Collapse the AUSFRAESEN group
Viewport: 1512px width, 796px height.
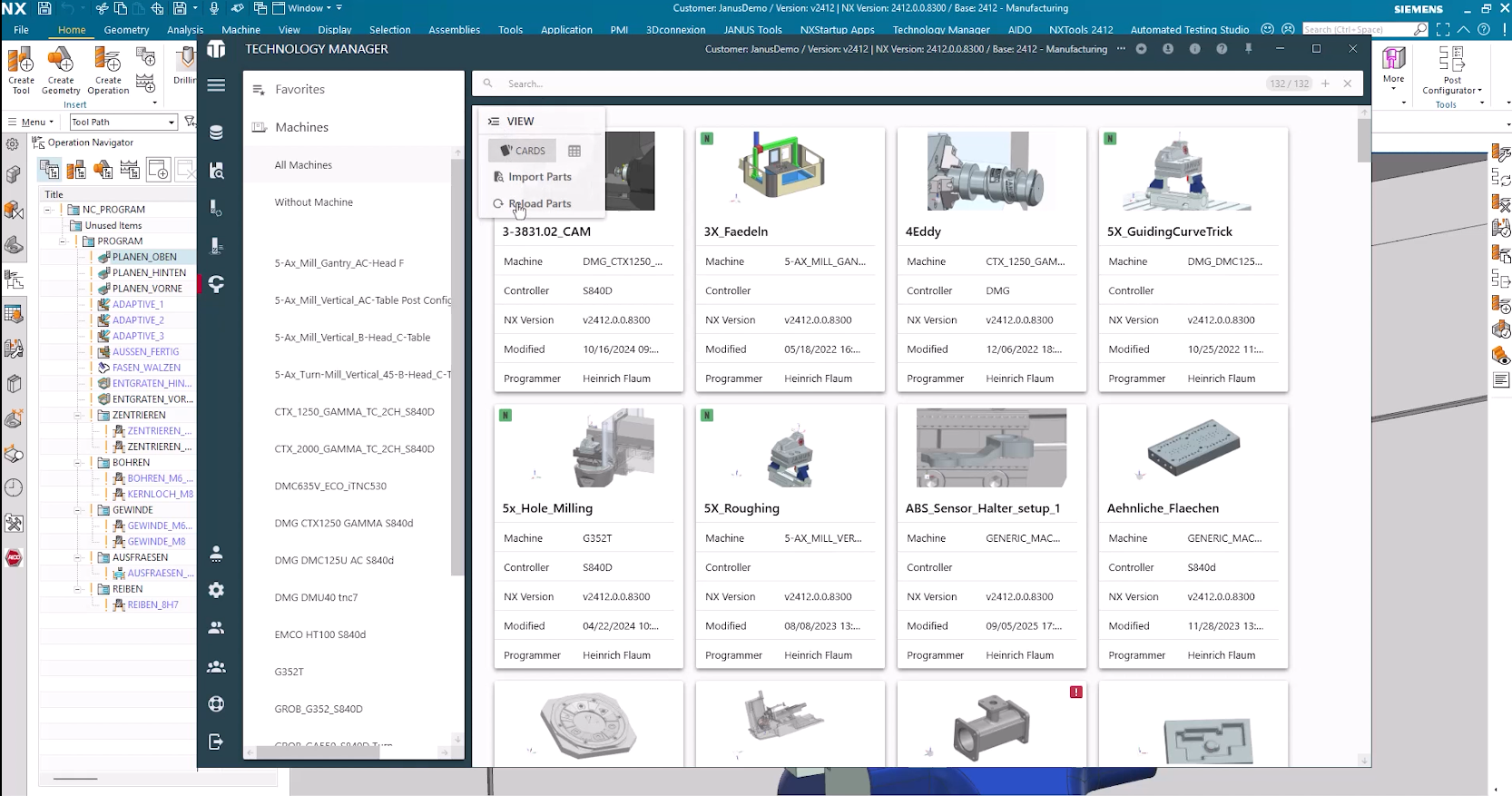point(78,557)
